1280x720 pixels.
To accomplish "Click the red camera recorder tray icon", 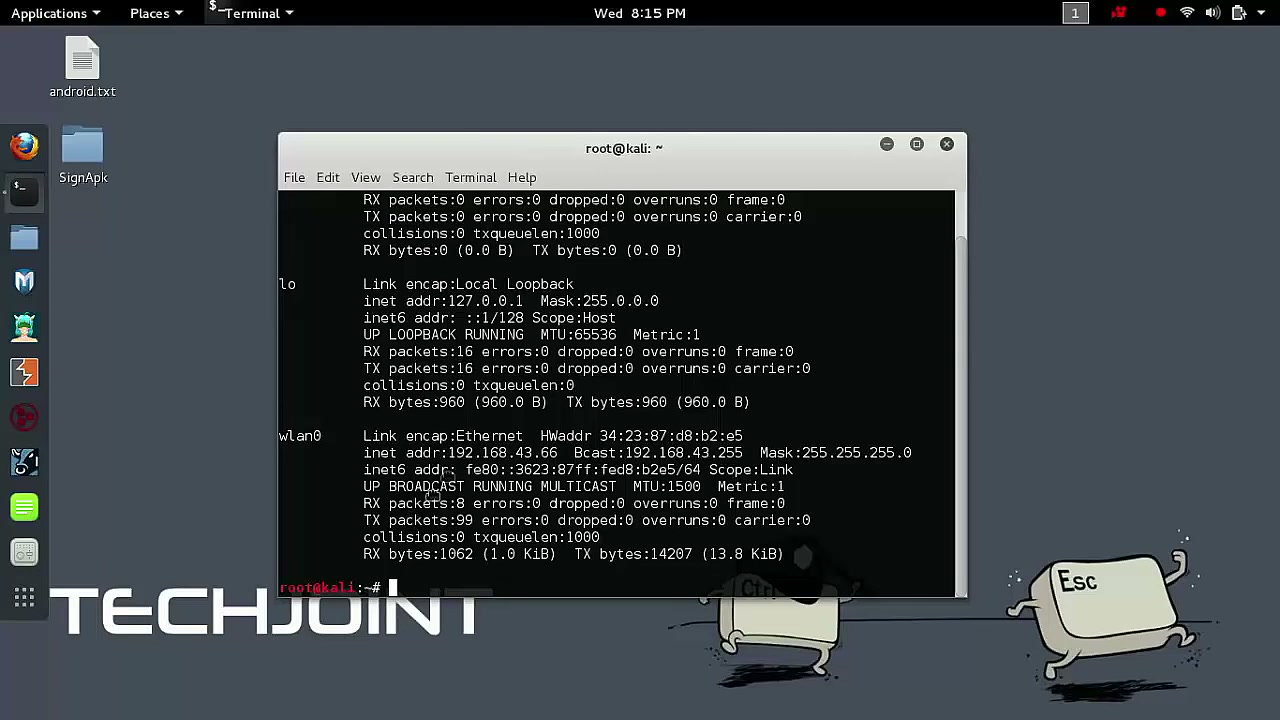I will click(1118, 13).
